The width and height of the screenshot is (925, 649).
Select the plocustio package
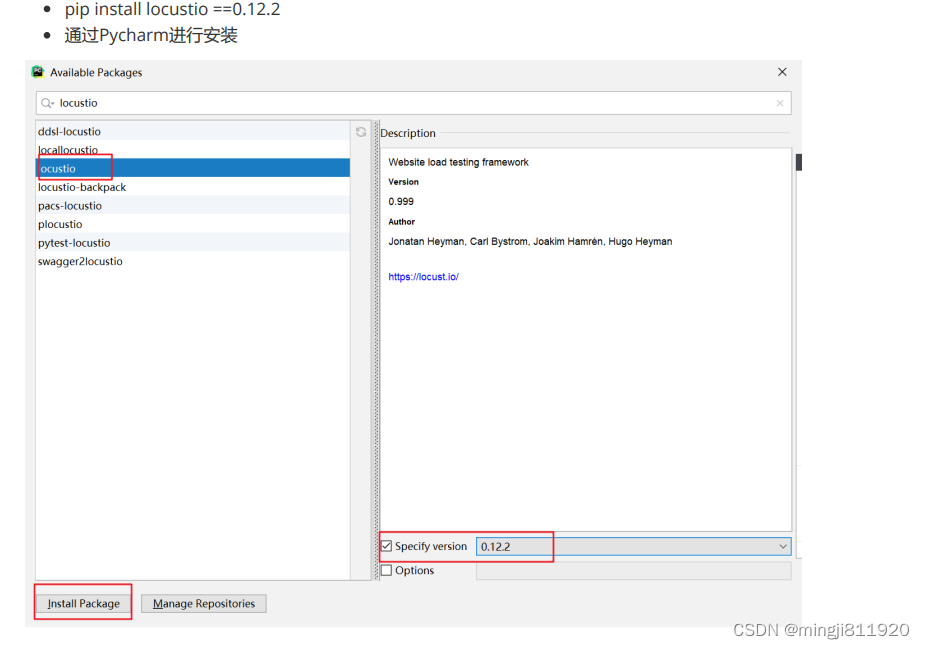[193, 224]
